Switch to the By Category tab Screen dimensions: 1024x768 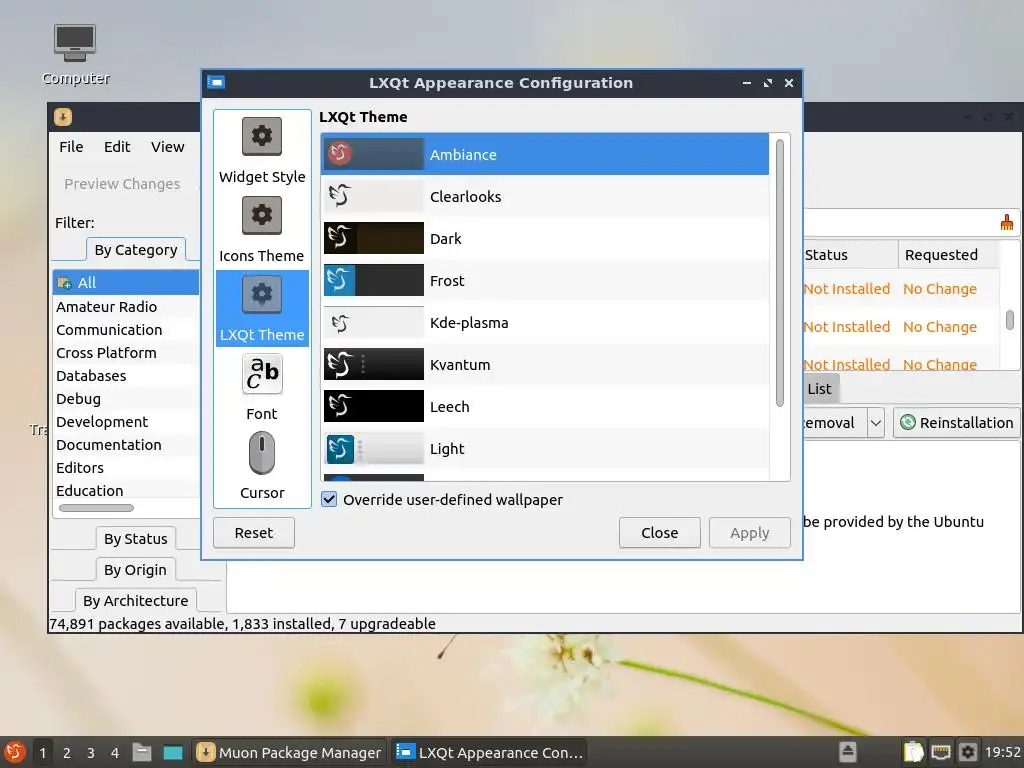click(x=136, y=250)
